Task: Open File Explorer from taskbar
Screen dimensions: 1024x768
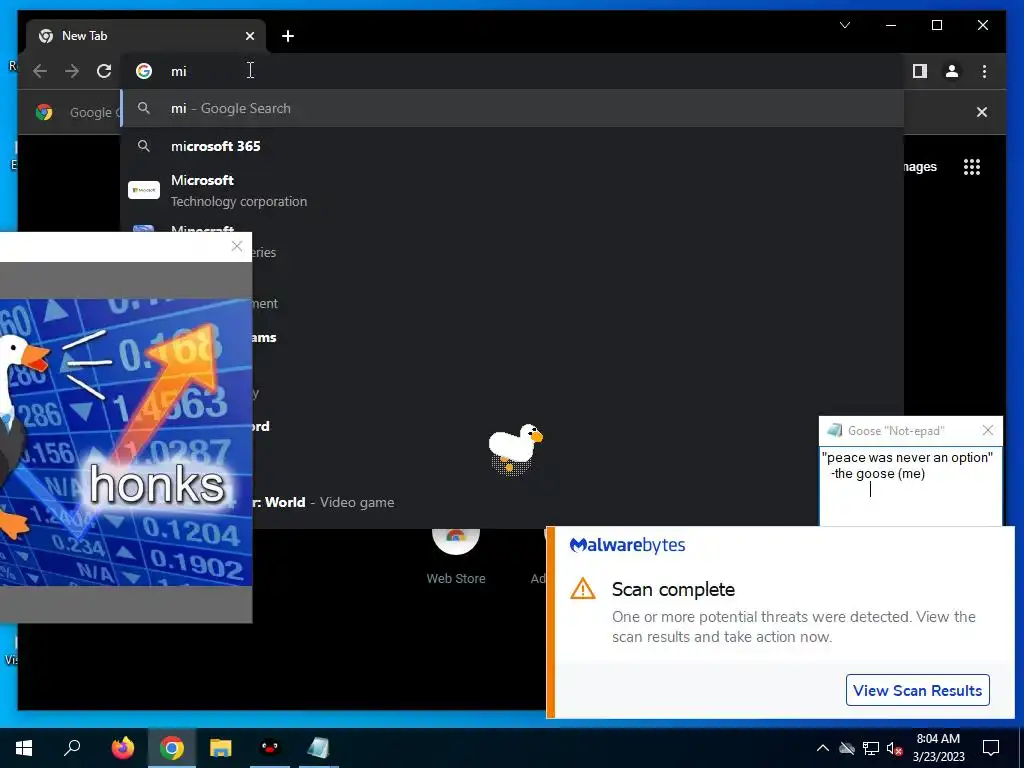Action: (221, 748)
